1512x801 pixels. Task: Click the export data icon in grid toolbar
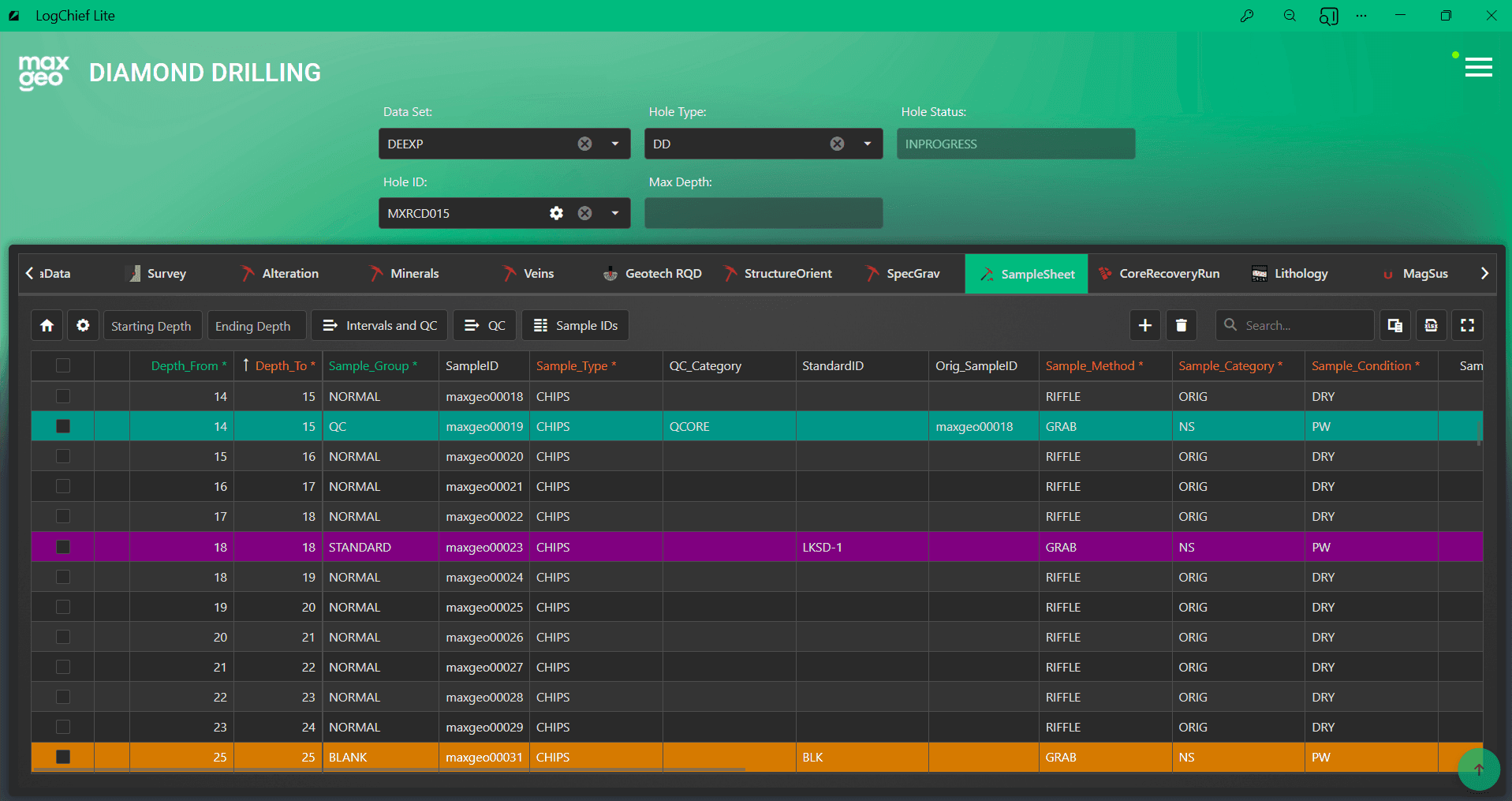click(1431, 325)
